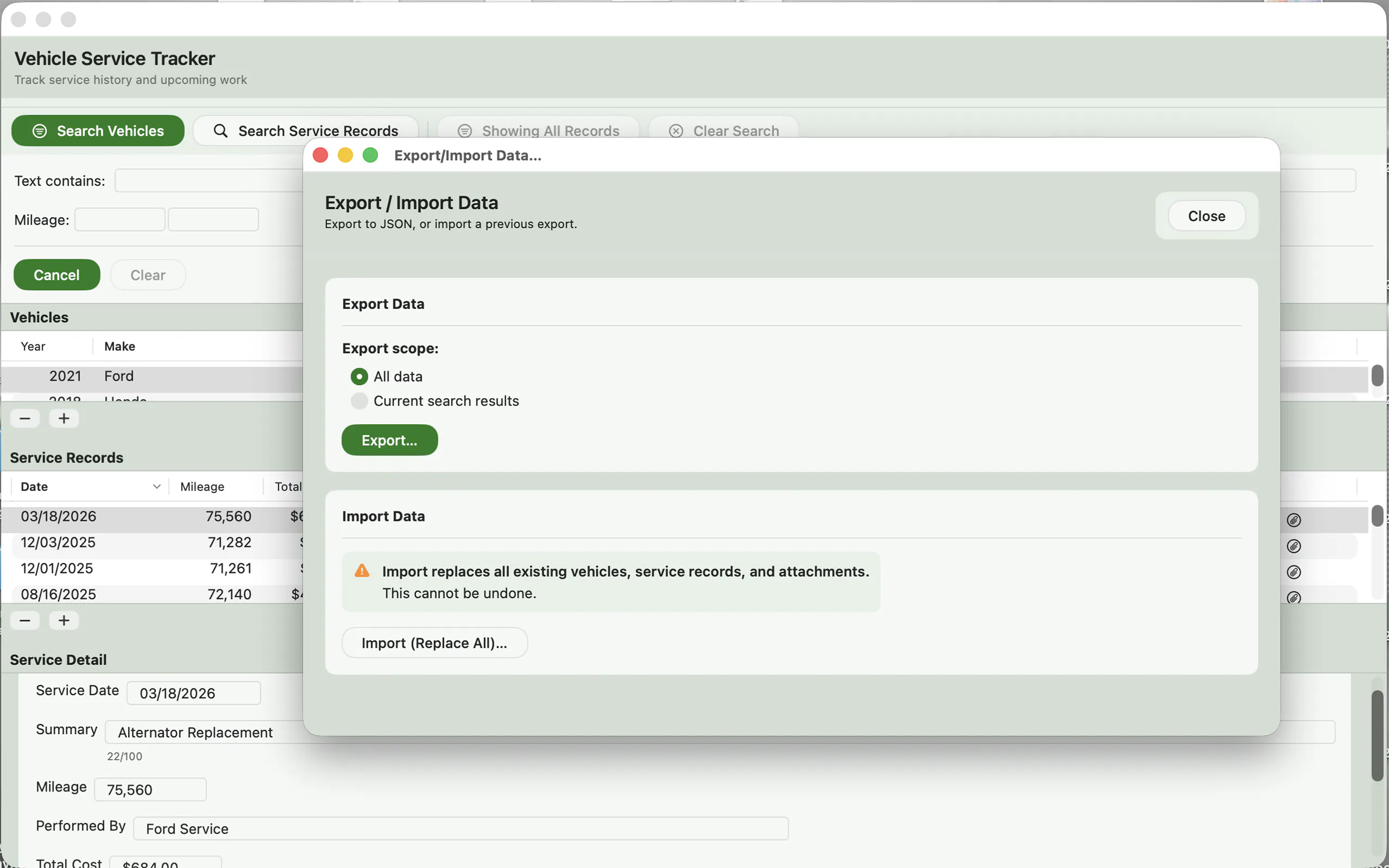Click the yellow minimize dot of Export/Import window
Image resolution: width=1389 pixels, height=868 pixels.
click(345, 155)
